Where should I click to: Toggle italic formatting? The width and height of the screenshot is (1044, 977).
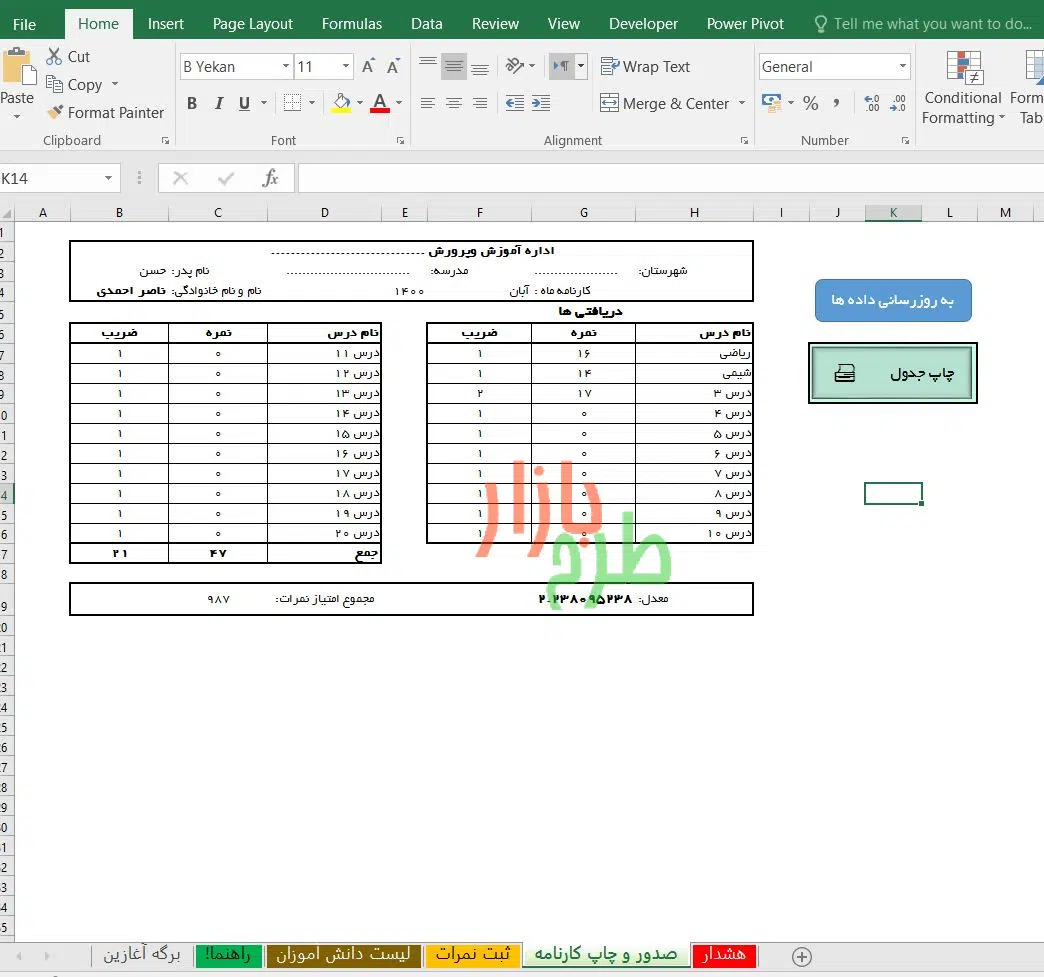218,103
